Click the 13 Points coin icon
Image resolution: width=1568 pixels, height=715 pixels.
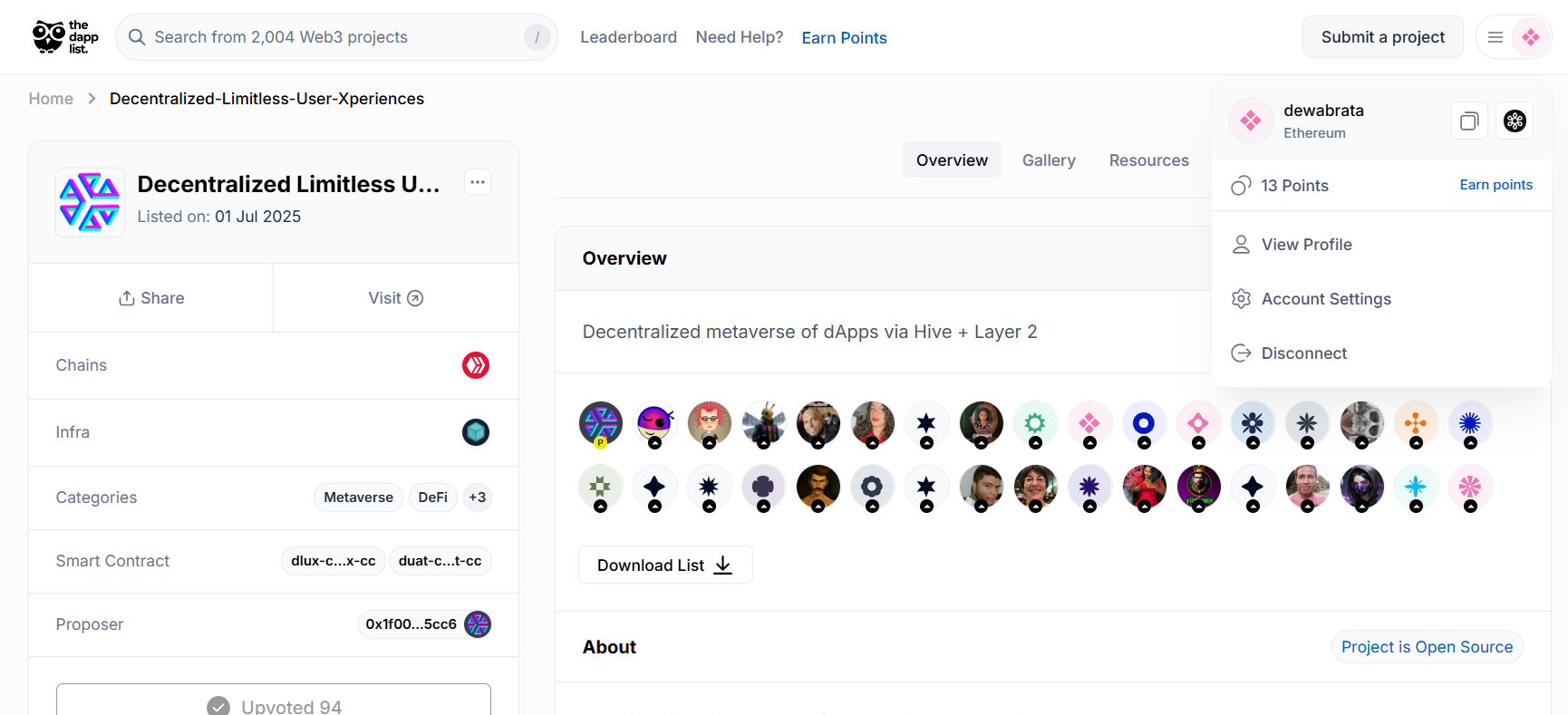click(1241, 186)
